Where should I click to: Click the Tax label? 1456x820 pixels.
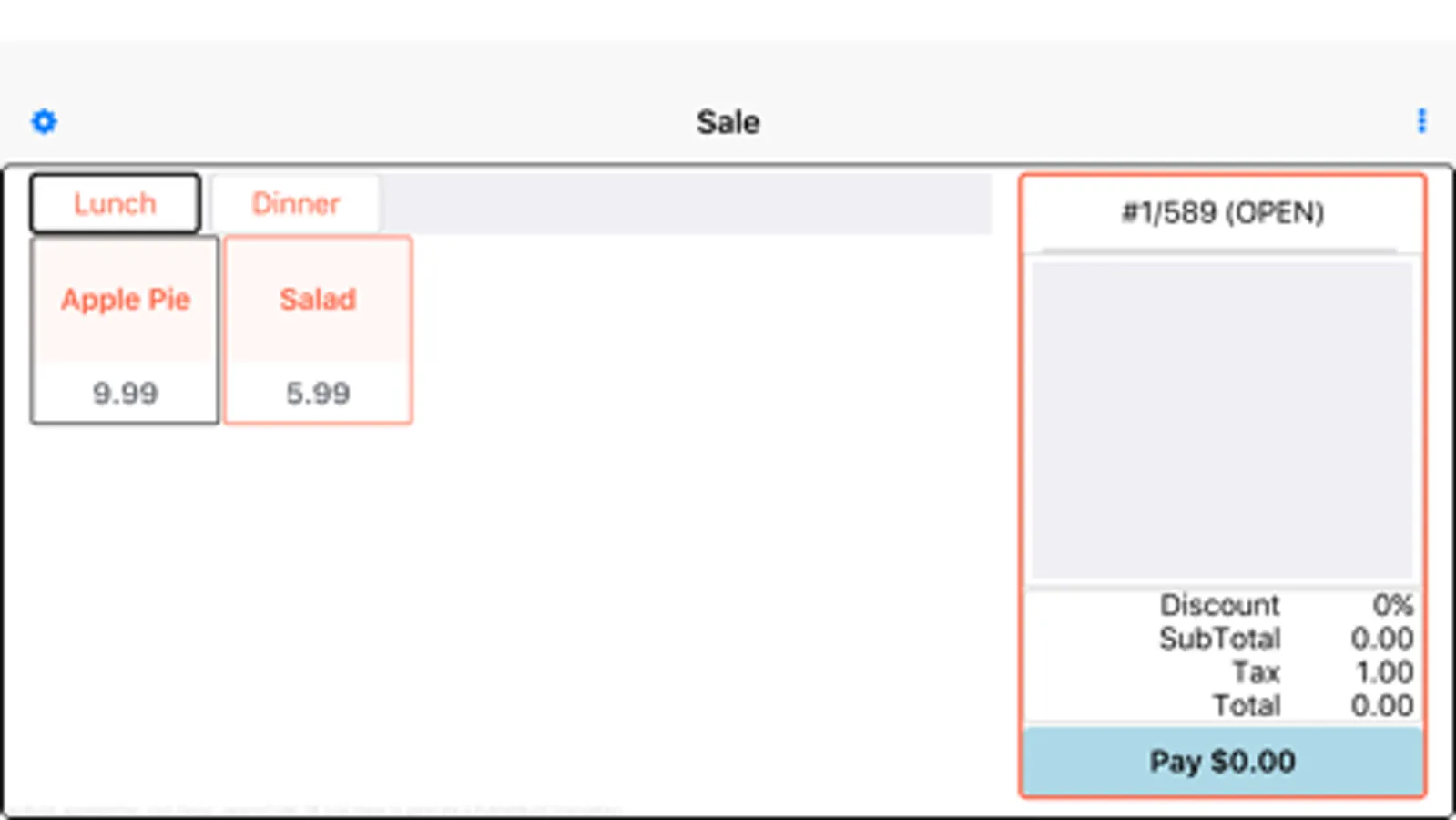1256,672
